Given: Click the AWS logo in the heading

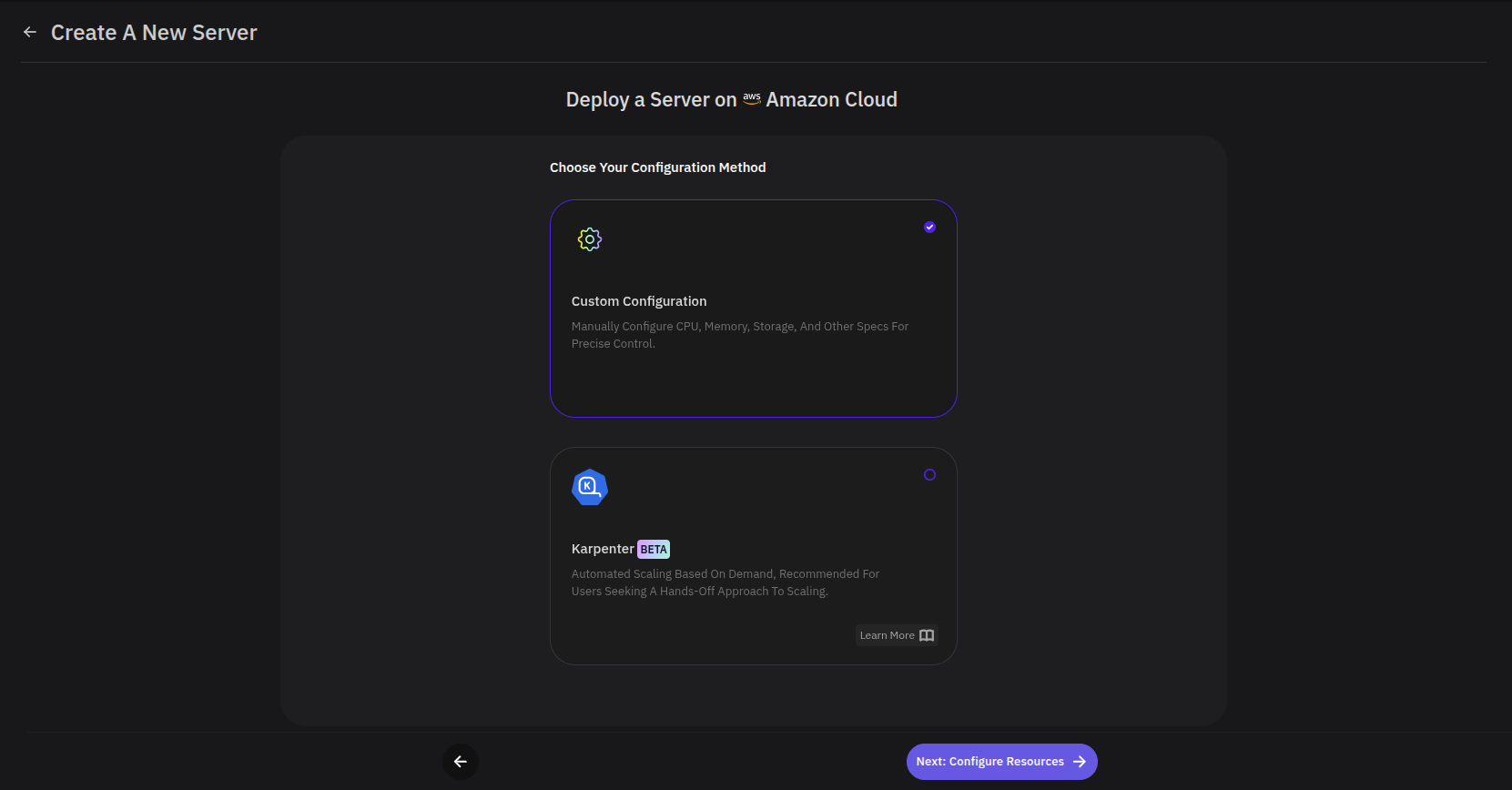Looking at the screenshot, I should click(x=752, y=99).
